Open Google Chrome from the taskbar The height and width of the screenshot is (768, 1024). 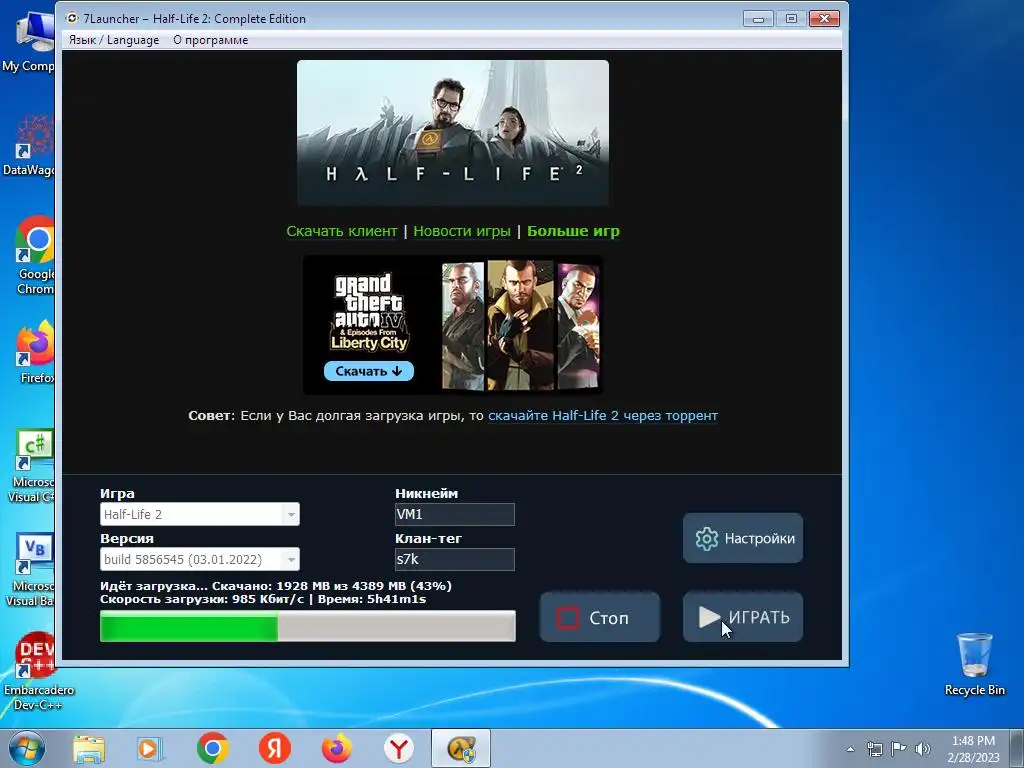[212, 749]
